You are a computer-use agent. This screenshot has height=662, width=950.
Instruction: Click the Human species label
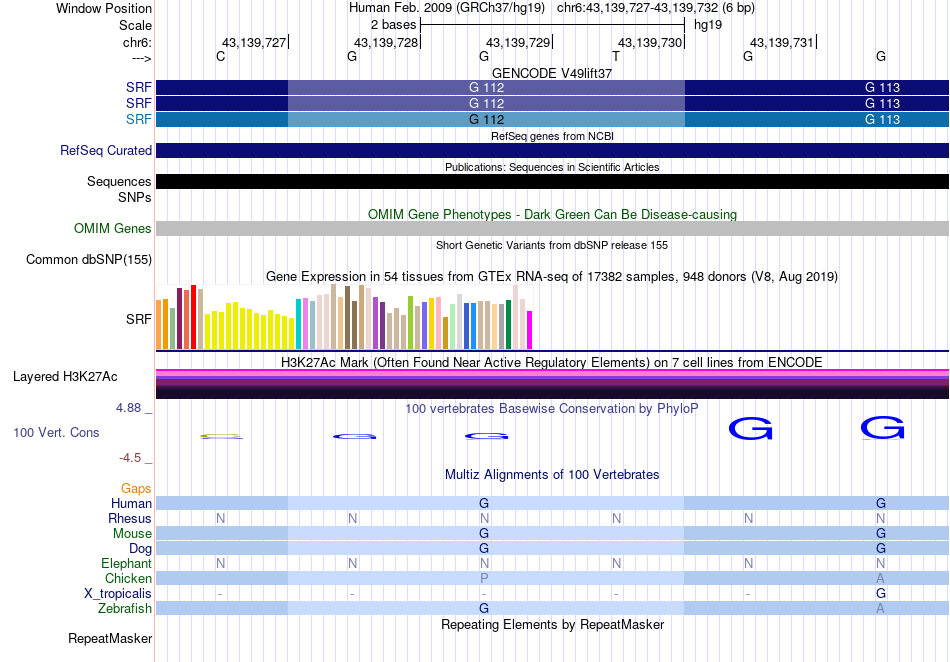point(131,503)
